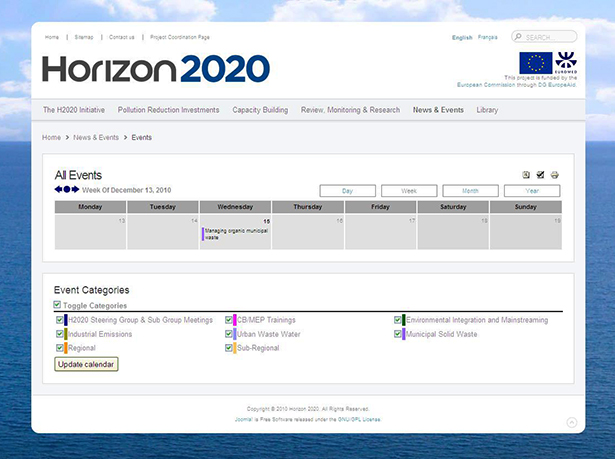Switch language to Français
The height and width of the screenshot is (459, 615).
(x=488, y=37)
